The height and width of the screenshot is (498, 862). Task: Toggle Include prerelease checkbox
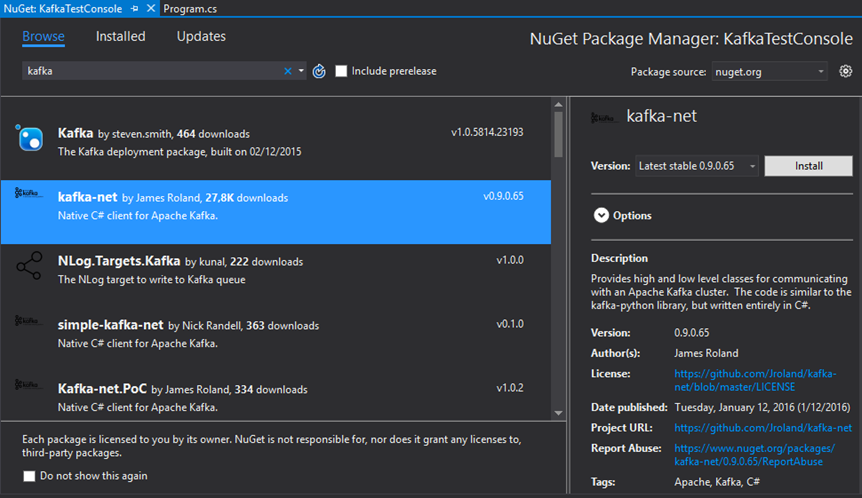341,71
